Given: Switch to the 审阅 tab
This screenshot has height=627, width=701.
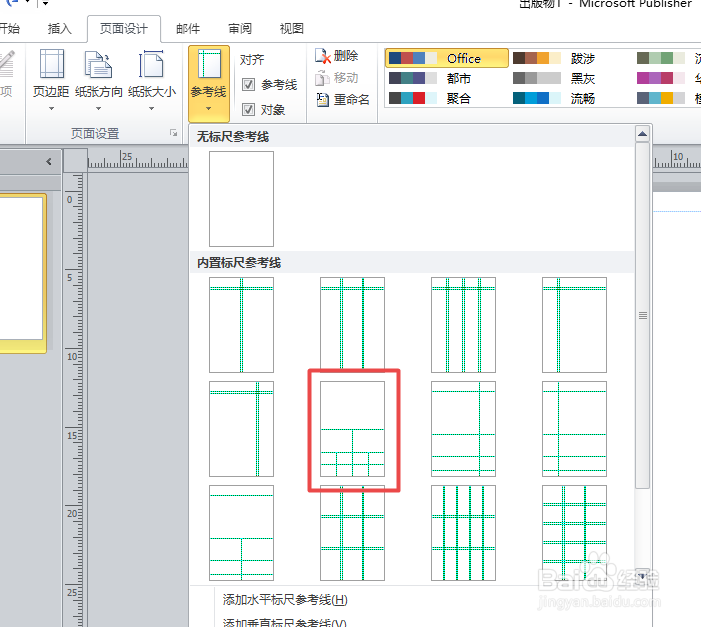Looking at the screenshot, I should pyautogui.click(x=240, y=29).
